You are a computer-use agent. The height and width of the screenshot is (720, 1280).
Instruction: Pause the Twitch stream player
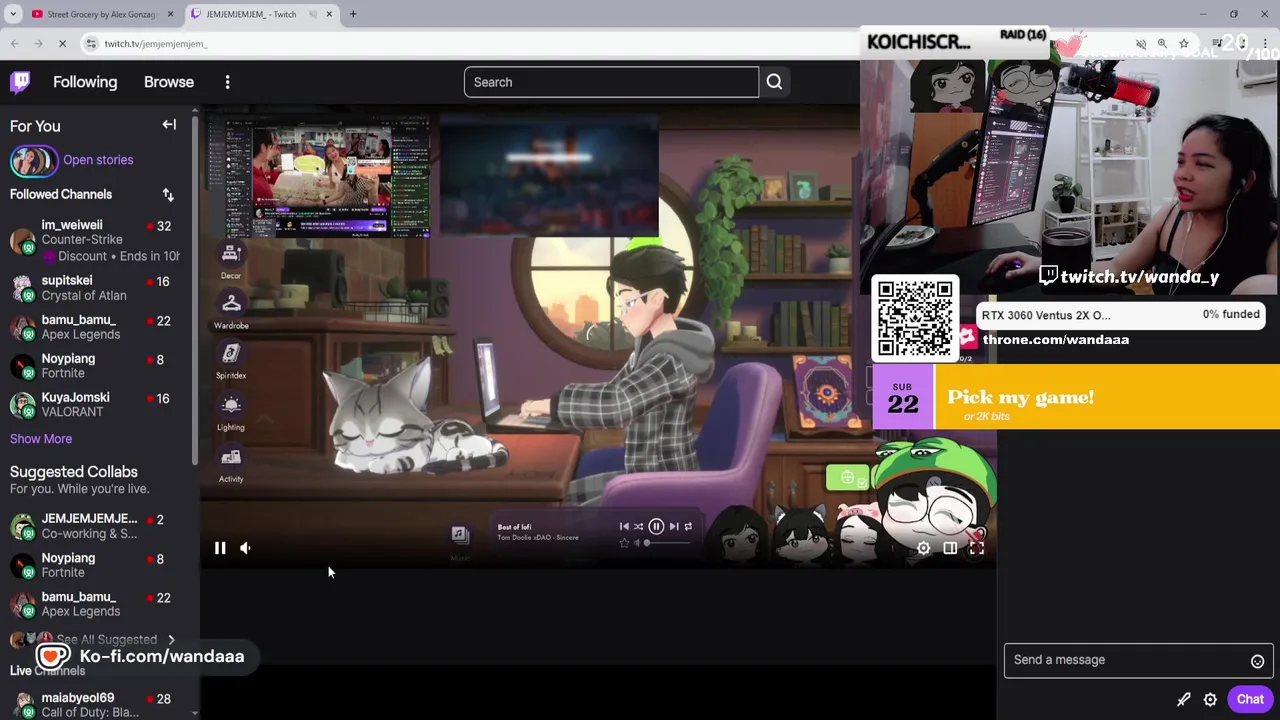click(220, 548)
